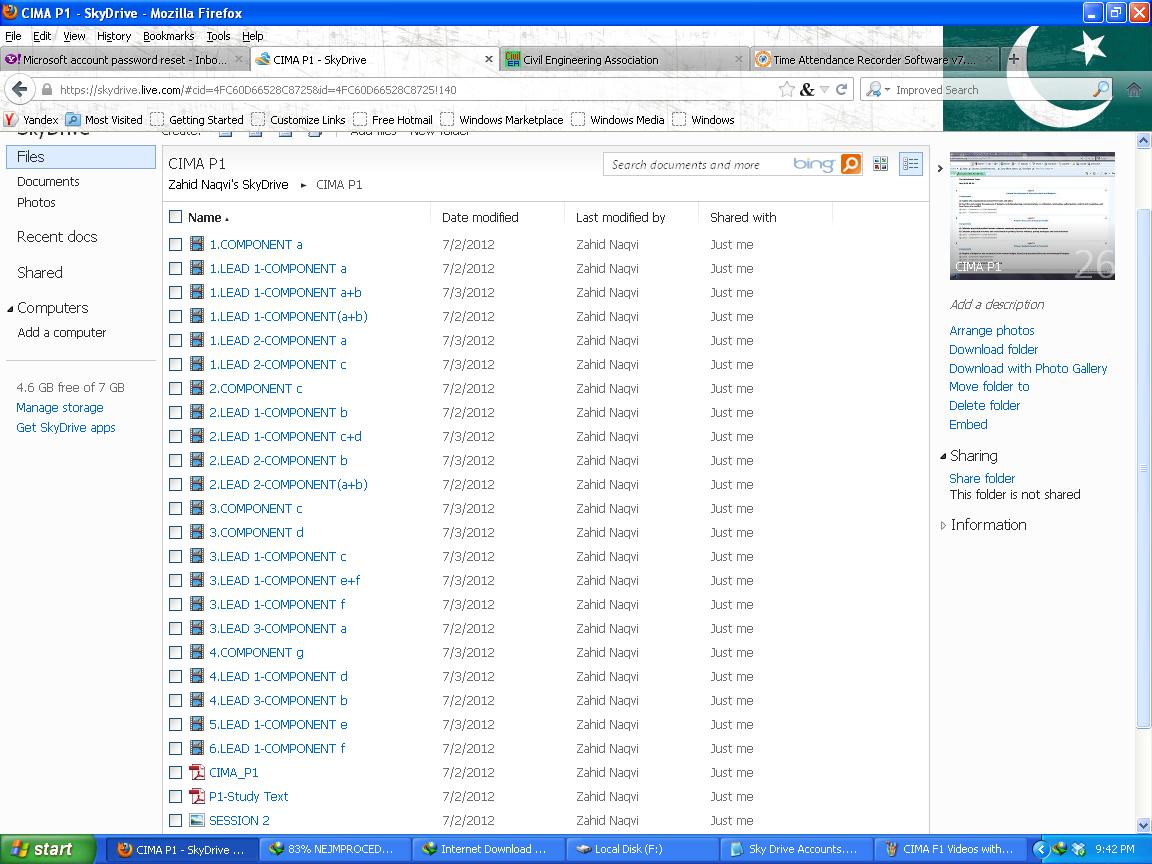Switch to Microsoft account password reset tab
The width and height of the screenshot is (1152, 864).
[125, 60]
